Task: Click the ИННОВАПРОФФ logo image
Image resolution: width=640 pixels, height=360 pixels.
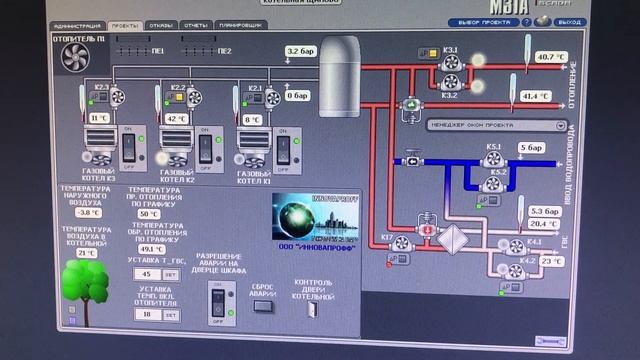Action: pos(316,218)
